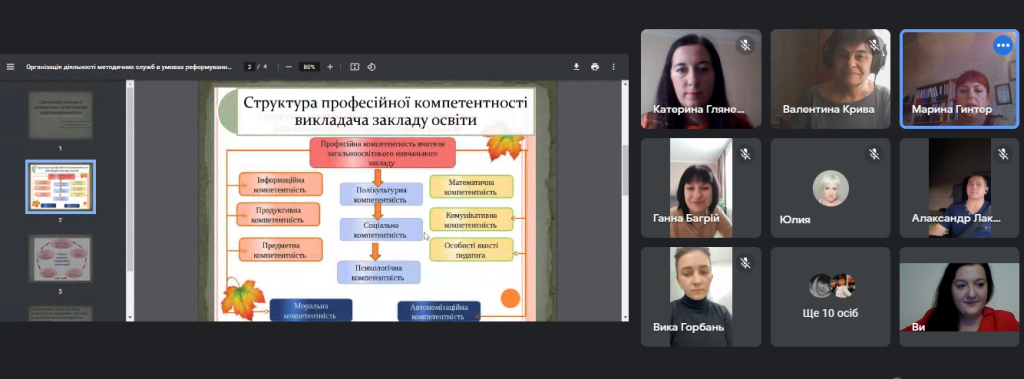Viewport: 1024px width, 379px height.
Task: Select page 3 thumbnail in sidebar
Action: coord(61,259)
